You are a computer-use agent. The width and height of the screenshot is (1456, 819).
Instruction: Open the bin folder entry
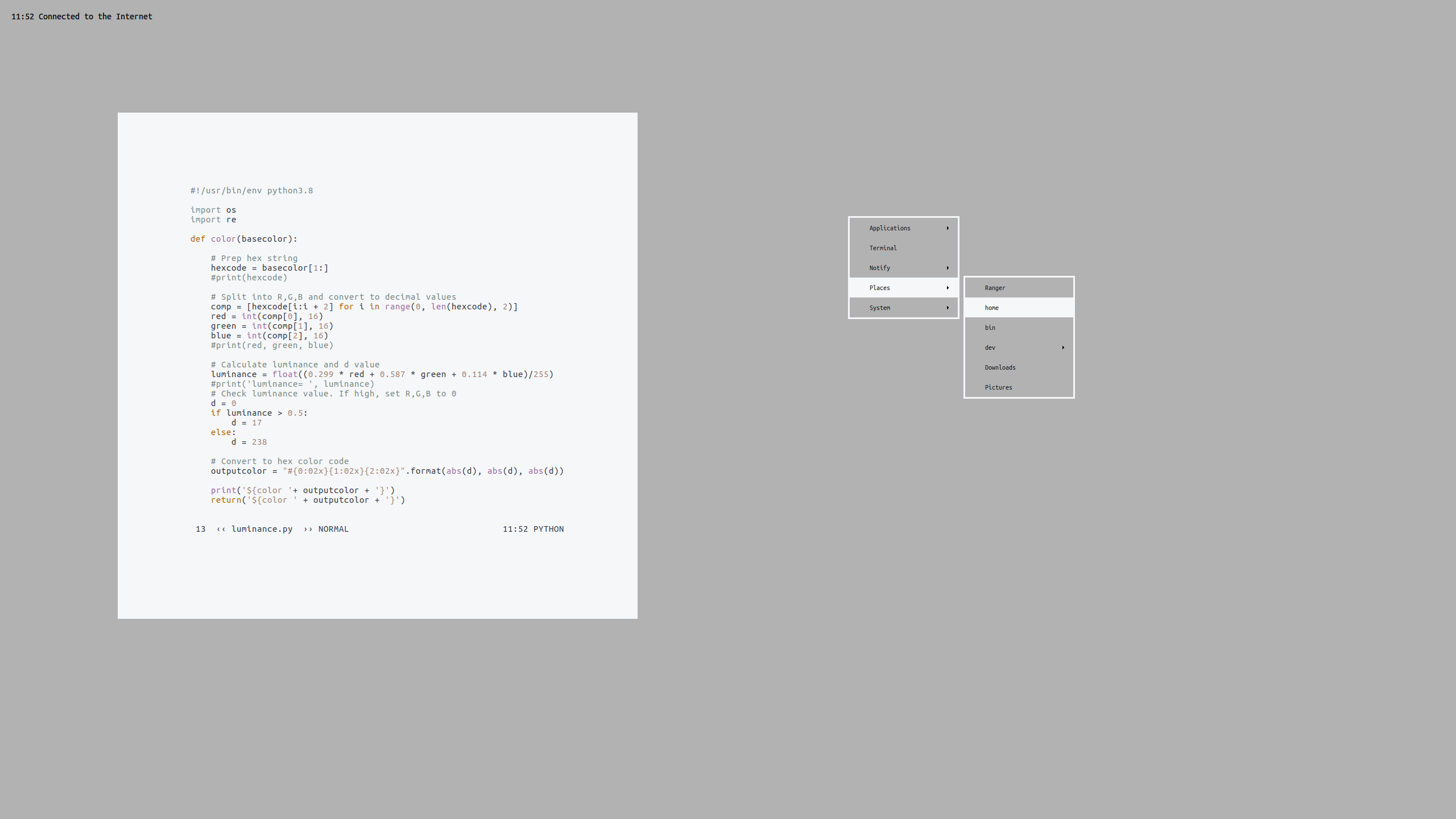pos(990,328)
